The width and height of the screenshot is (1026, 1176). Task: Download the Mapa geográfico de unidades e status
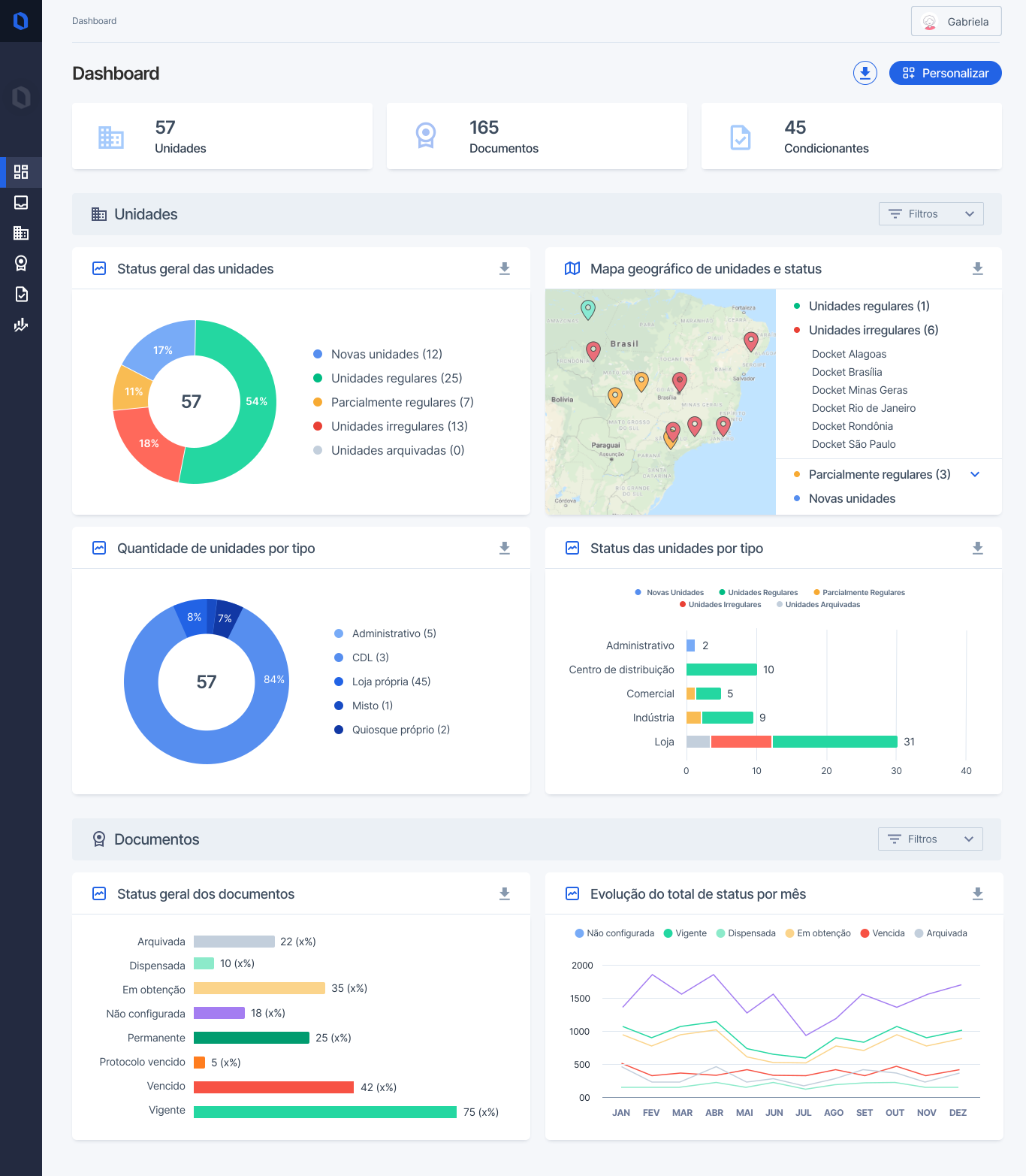(978, 268)
